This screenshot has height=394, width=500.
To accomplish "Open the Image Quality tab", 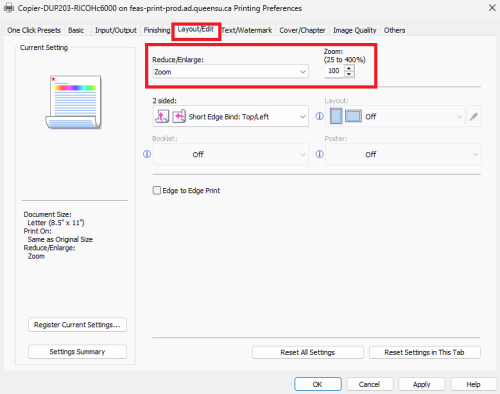I will click(355, 30).
